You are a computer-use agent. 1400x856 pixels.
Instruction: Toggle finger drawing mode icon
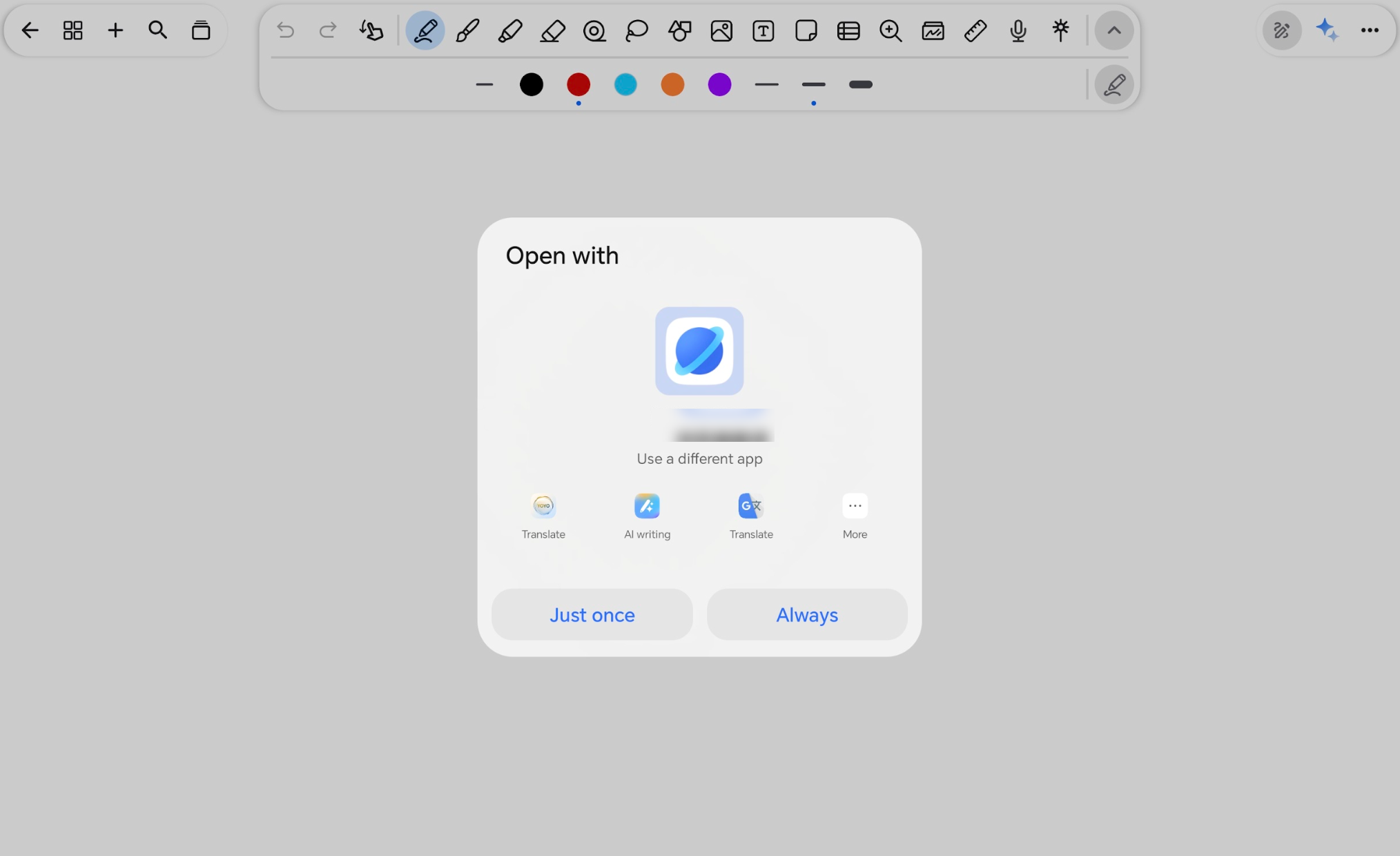point(371,30)
